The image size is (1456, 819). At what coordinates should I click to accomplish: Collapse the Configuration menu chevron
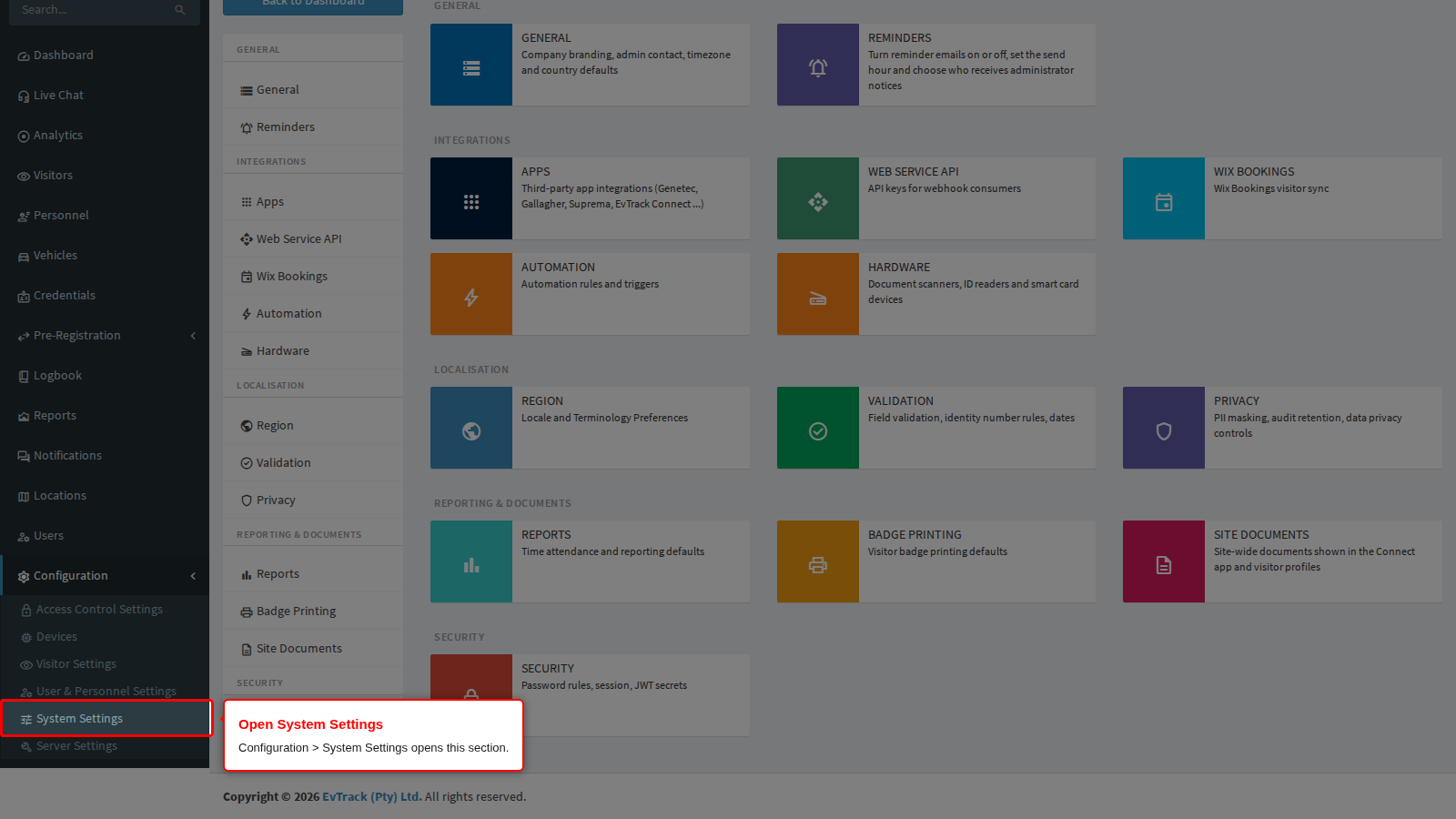pyautogui.click(x=193, y=576)
